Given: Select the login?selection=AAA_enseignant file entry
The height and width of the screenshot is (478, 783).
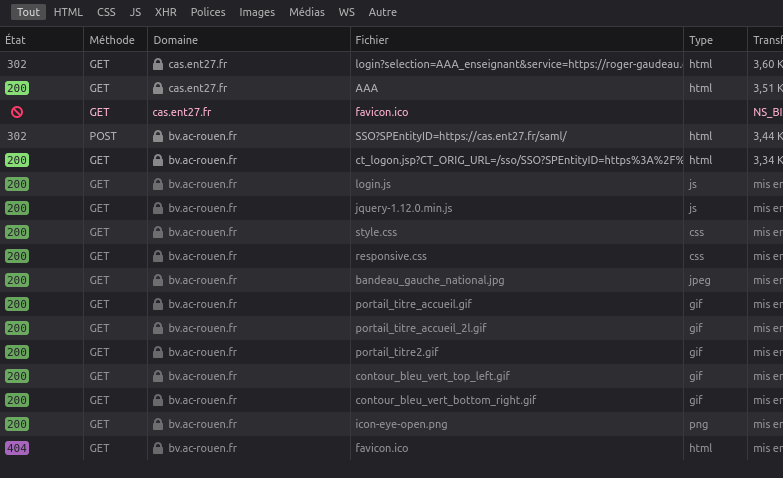Looking at the screenshot, I should pos(517,64).
